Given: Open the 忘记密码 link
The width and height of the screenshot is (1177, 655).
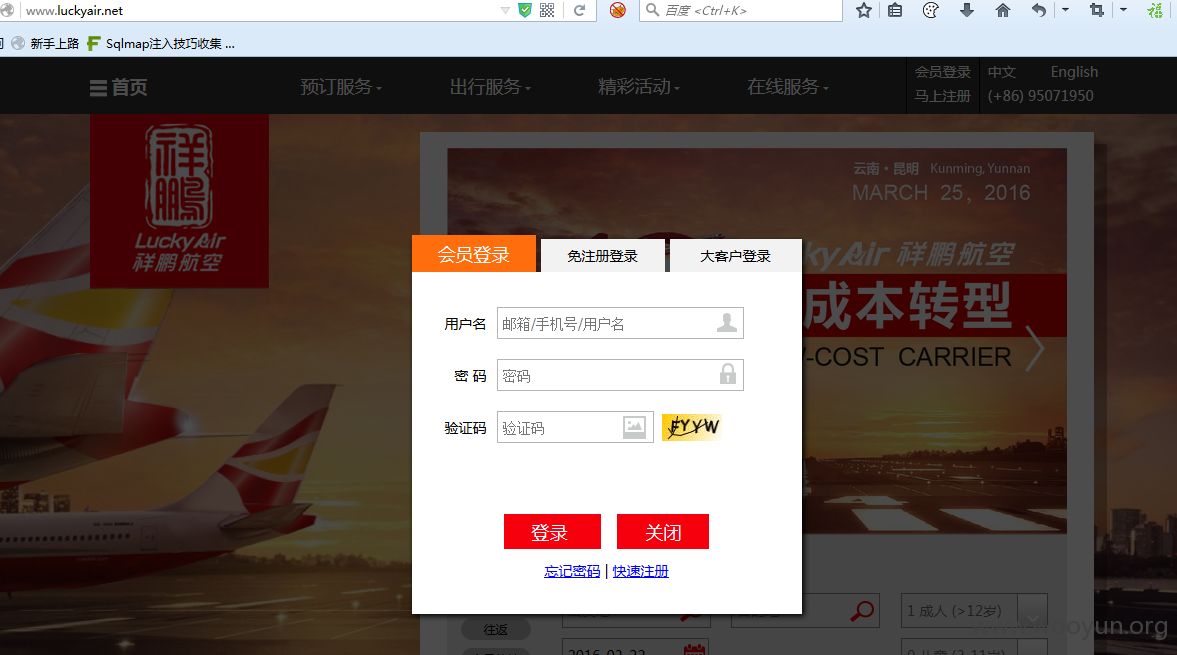Looking at the screenshot, I should tap(572, 571).
